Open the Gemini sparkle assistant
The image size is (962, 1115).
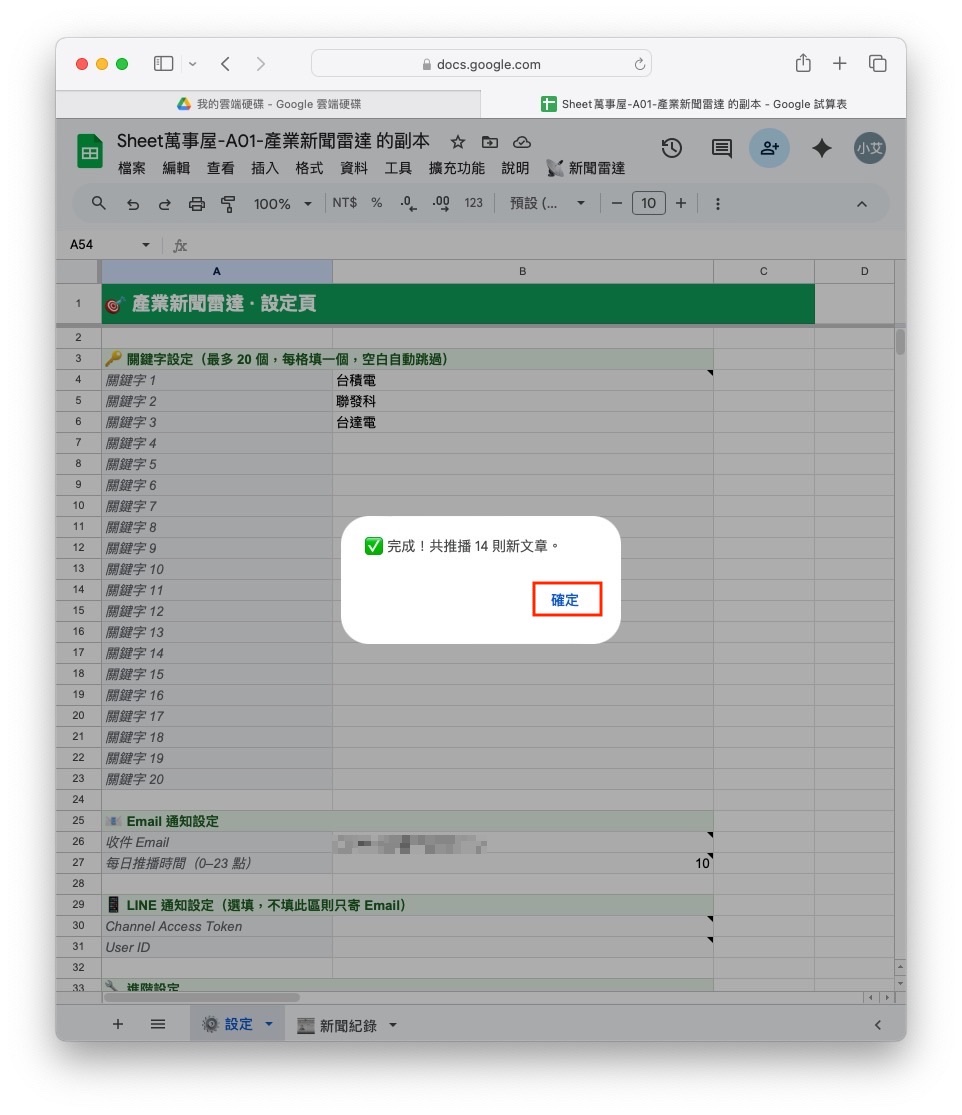pyautogui.click(x=821, y=148)
